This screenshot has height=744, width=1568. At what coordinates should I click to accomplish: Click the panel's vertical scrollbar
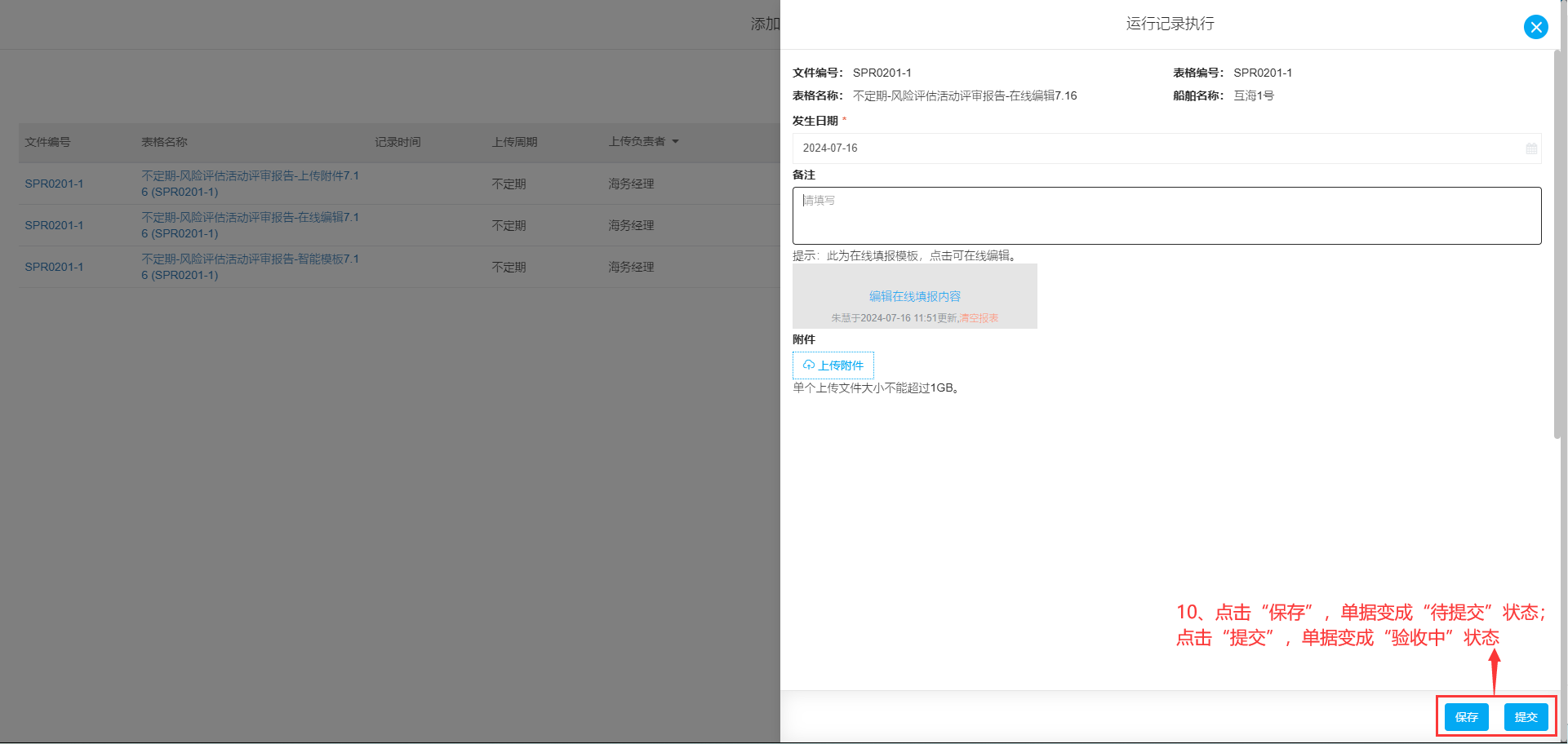coord(1557,245)
